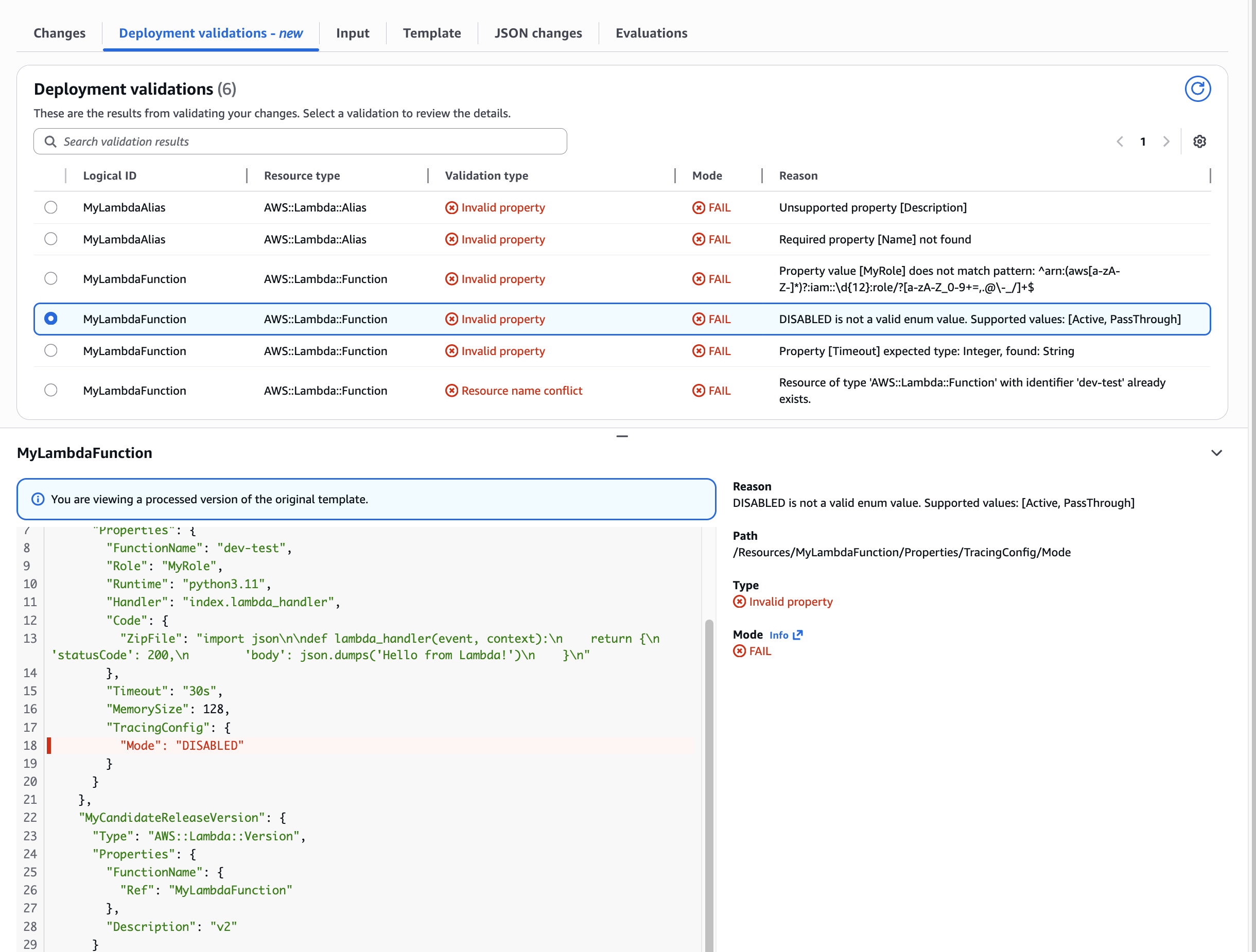Select the Timeout type mismatch validation row
The width and height of the screenshot is (1256, 952).
[50, 351]
